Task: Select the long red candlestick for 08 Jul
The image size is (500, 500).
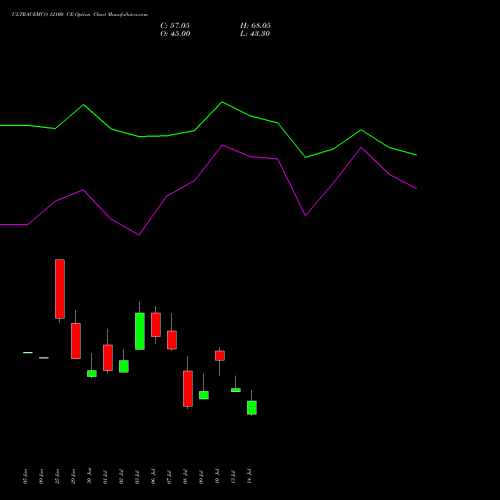Action: pyautogui.click(x=188, y=389)
